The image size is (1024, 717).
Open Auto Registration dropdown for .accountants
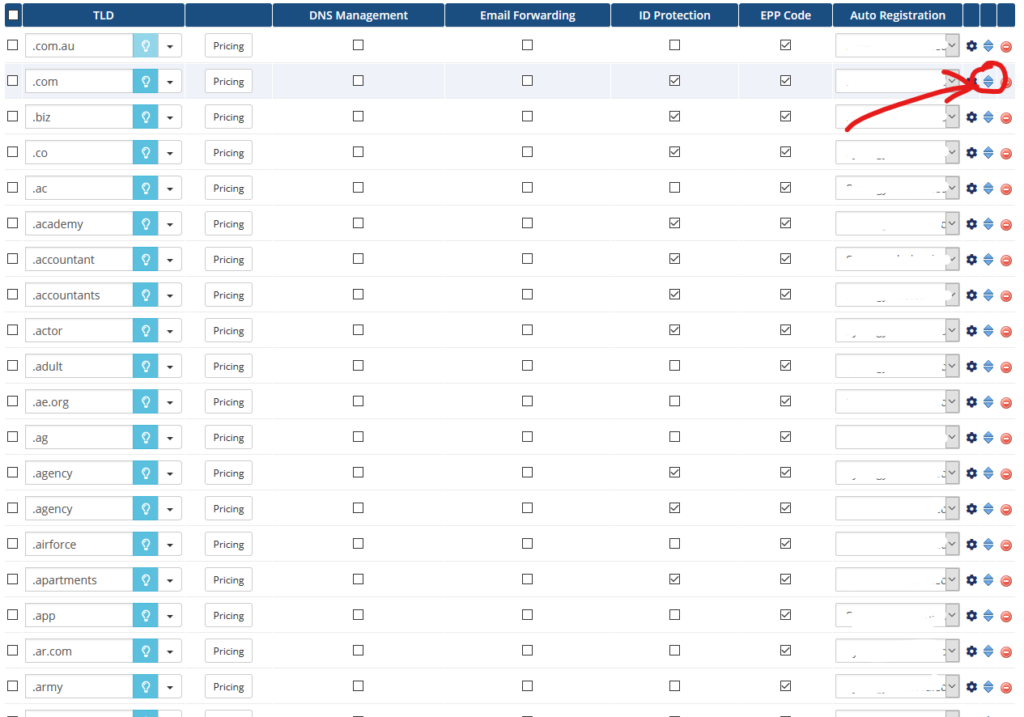coord(896,295)
